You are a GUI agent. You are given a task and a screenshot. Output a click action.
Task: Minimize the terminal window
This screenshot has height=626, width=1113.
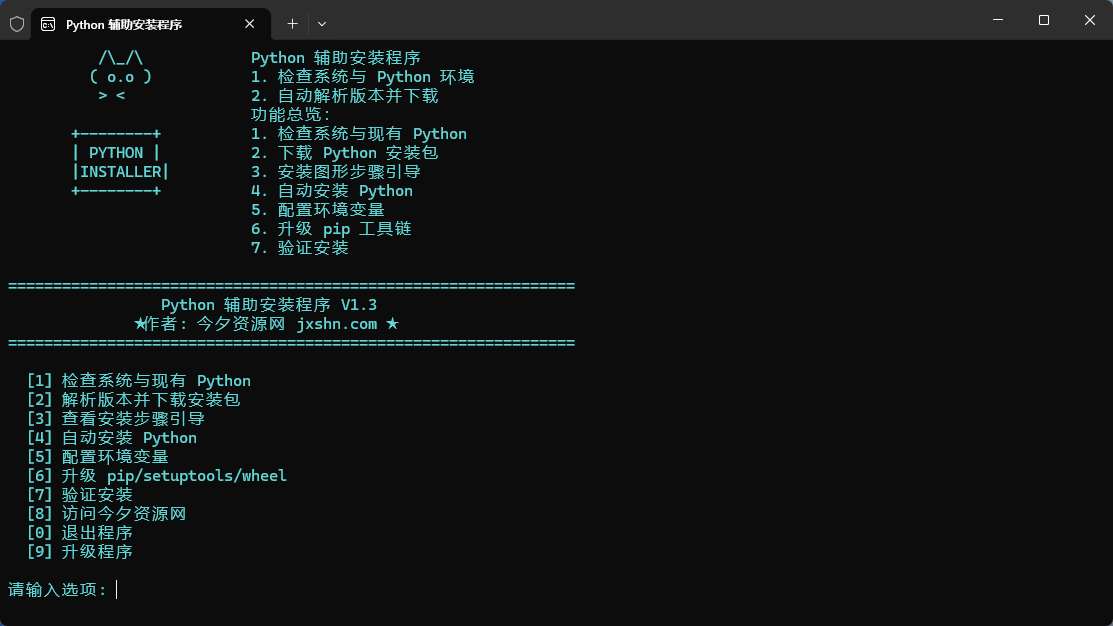[x=998, y=20]
